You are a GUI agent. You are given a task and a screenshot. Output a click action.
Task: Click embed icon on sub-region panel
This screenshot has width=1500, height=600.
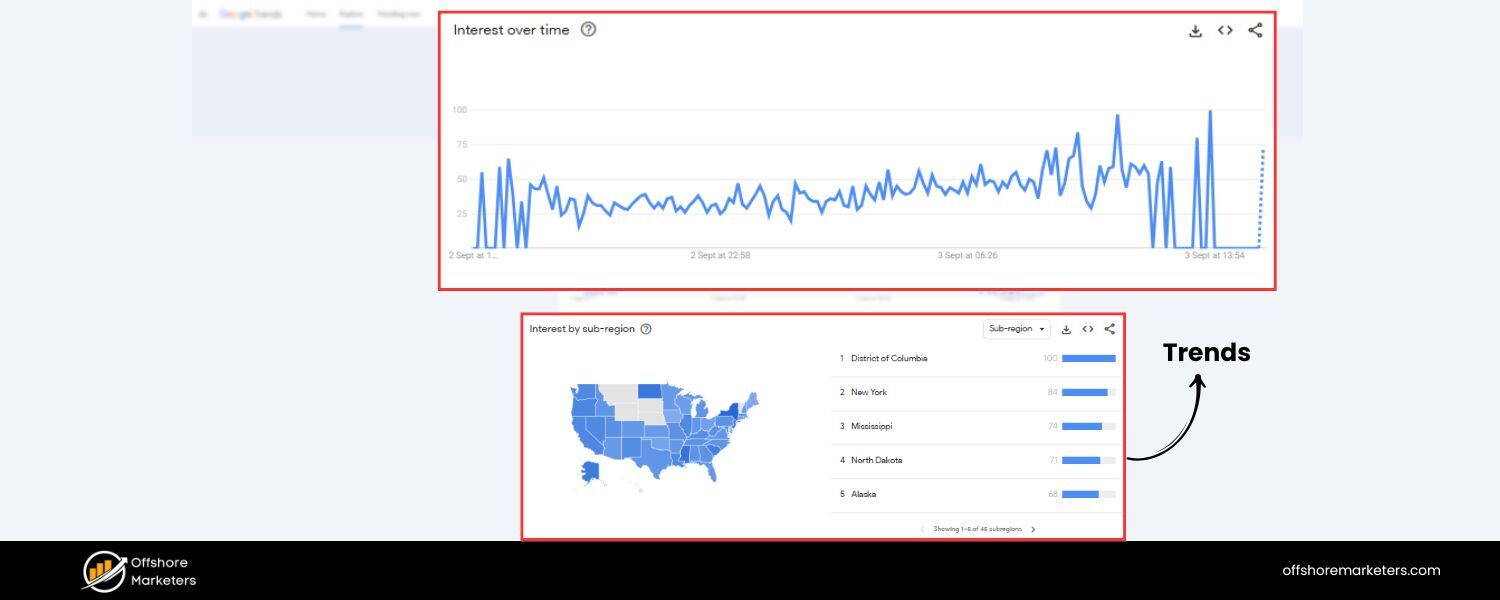pos(1088,329)
